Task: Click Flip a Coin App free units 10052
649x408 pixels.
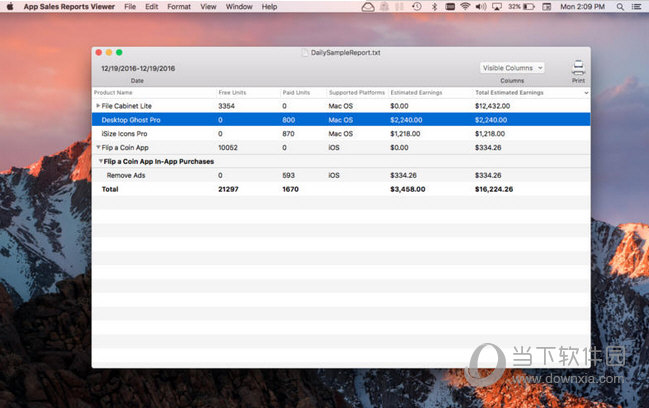Action: click(x=228, y=147)
